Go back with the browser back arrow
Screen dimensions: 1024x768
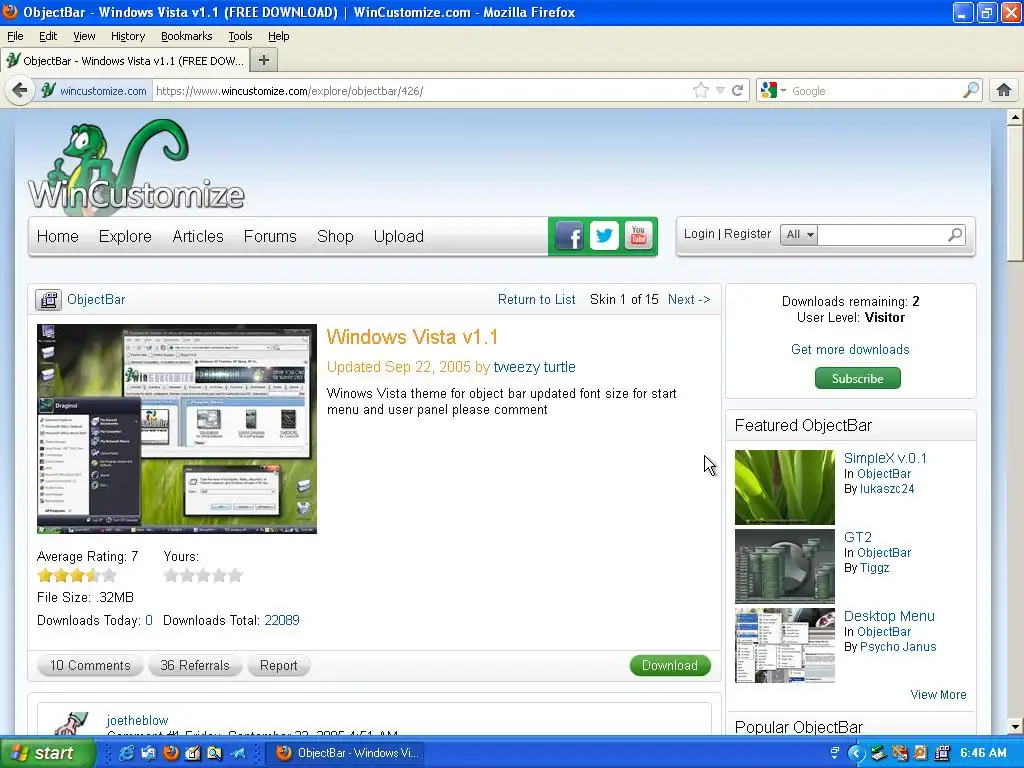click(x=20, y=90)
